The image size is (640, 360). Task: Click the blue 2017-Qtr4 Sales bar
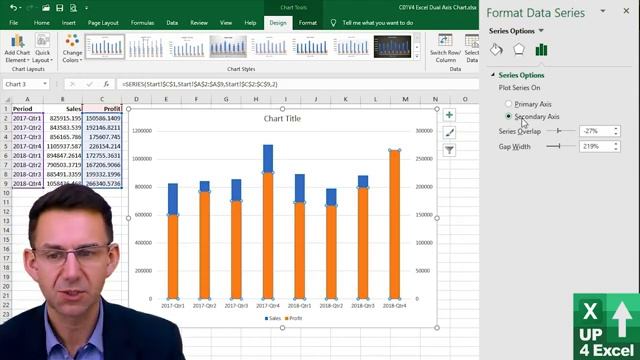268,158
